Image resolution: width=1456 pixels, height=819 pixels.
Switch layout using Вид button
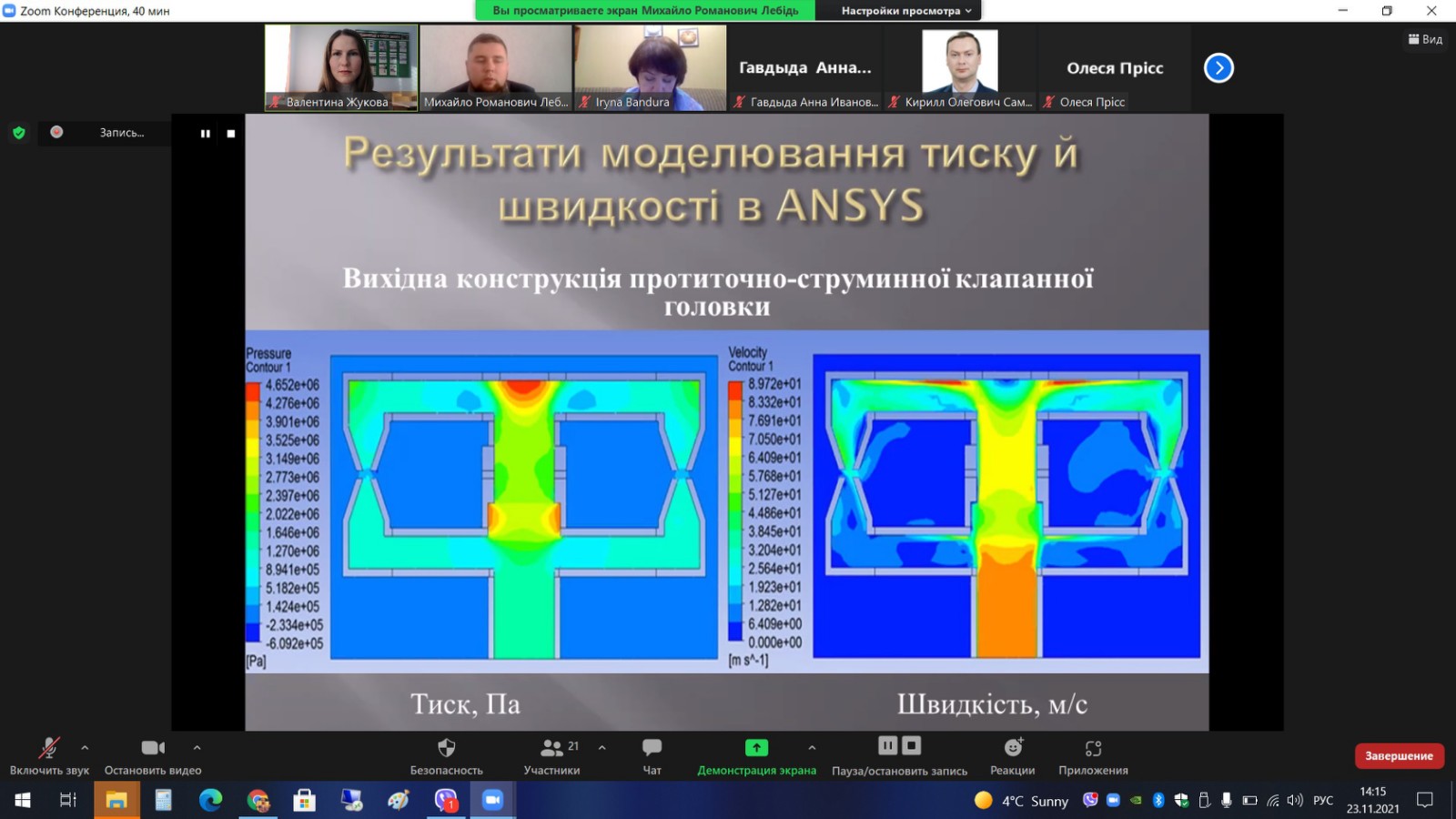coord(1425,39)
